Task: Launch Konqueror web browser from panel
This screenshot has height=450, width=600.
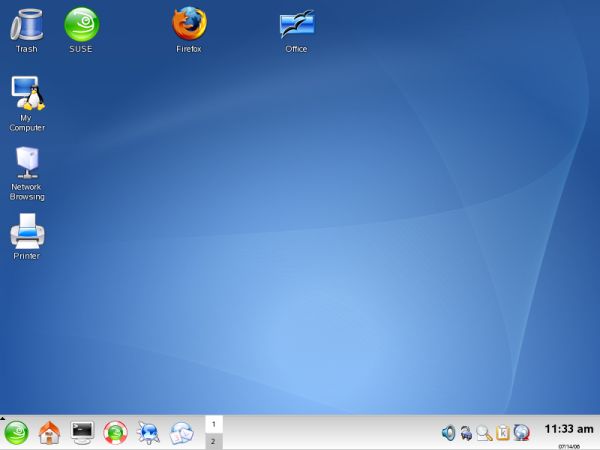Action: (x=148, y=433)
